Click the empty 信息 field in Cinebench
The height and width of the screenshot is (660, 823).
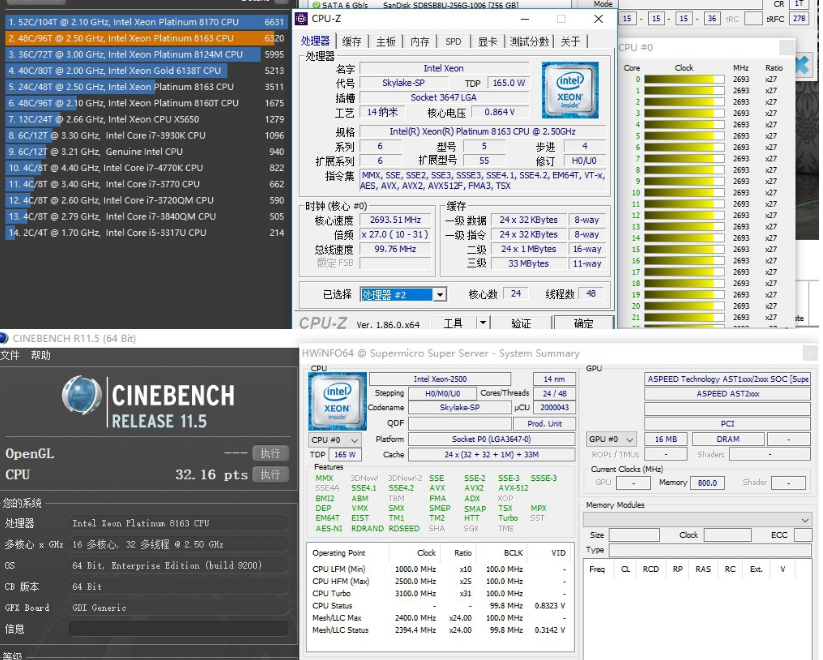click(178, 628)
